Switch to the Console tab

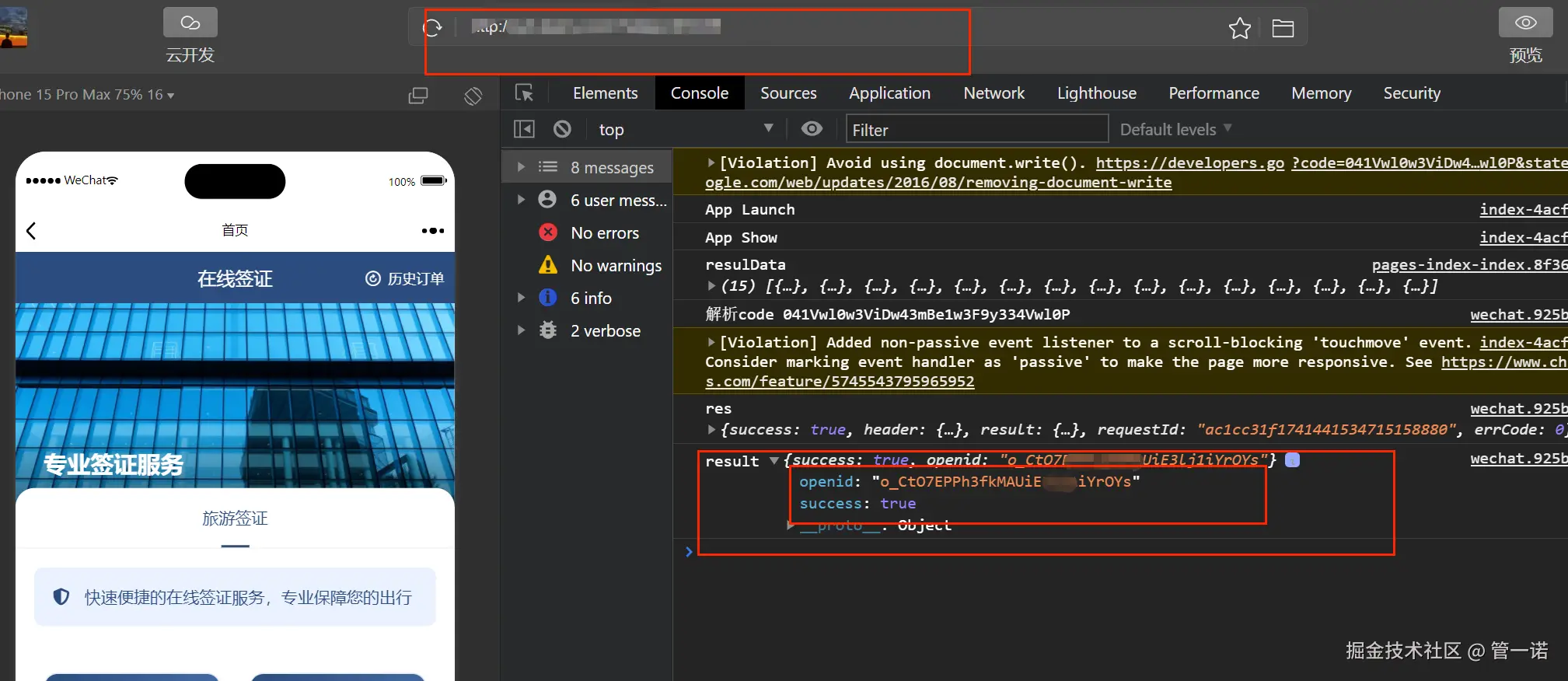pyautogui.click(x=700, y=93)
